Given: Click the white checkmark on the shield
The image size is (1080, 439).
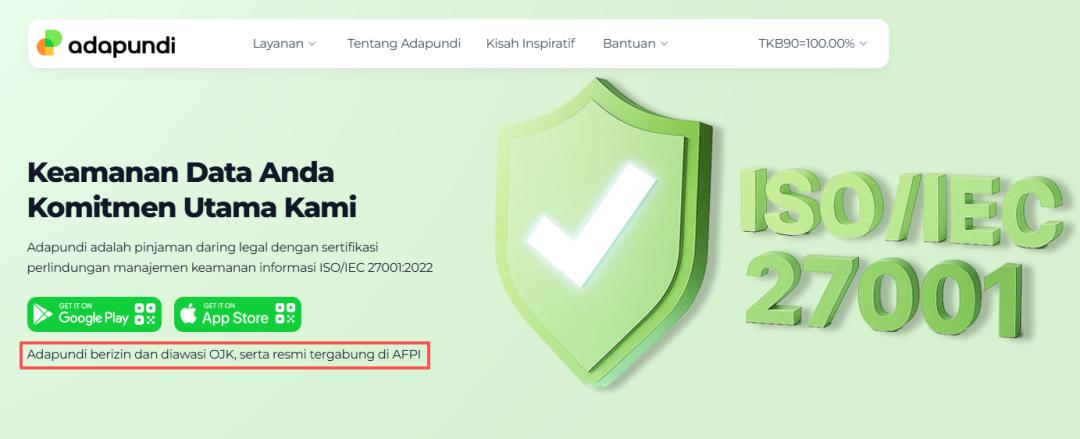Looking at the screenshot, I should [592, 223].
